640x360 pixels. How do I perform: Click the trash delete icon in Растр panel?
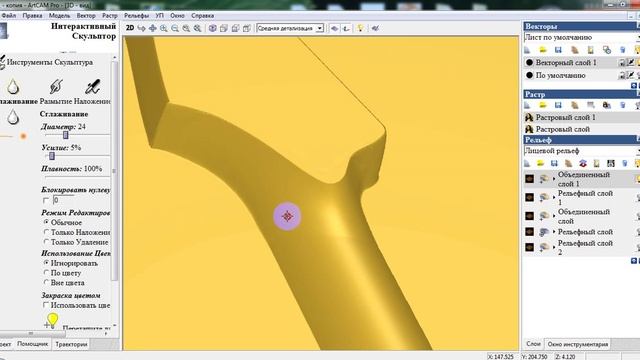[622, 105]
